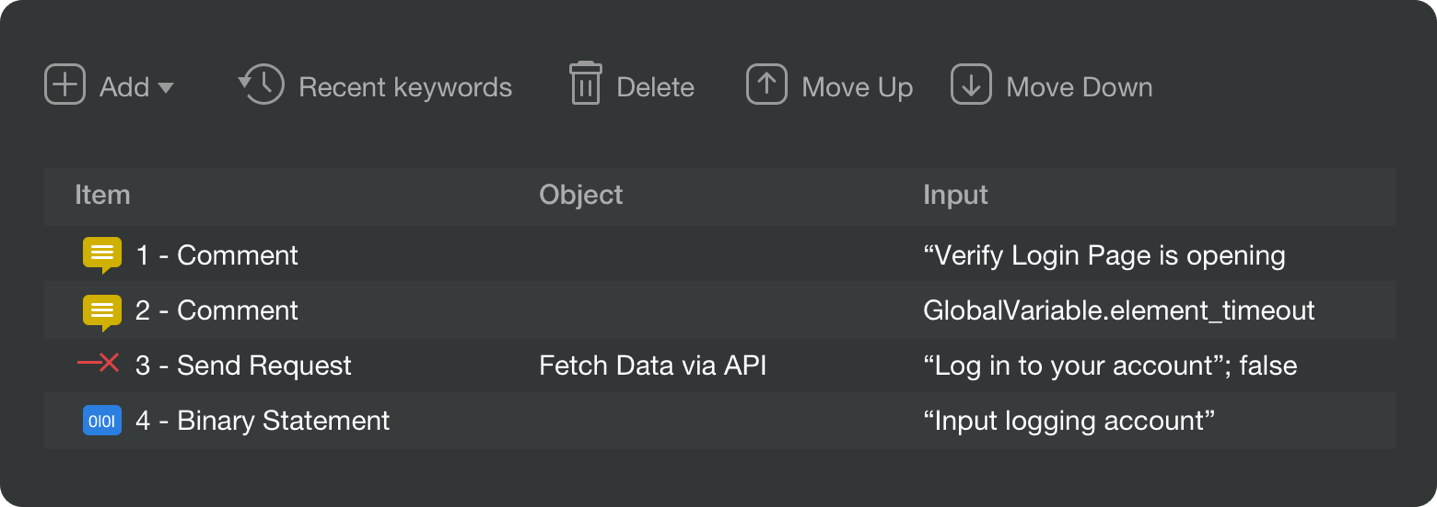Image resolution: width=1437 pixels, height=507 pixels.
Task: Edit the GlobalVariable.element_timeout input cell
Action: (1119, 311)
